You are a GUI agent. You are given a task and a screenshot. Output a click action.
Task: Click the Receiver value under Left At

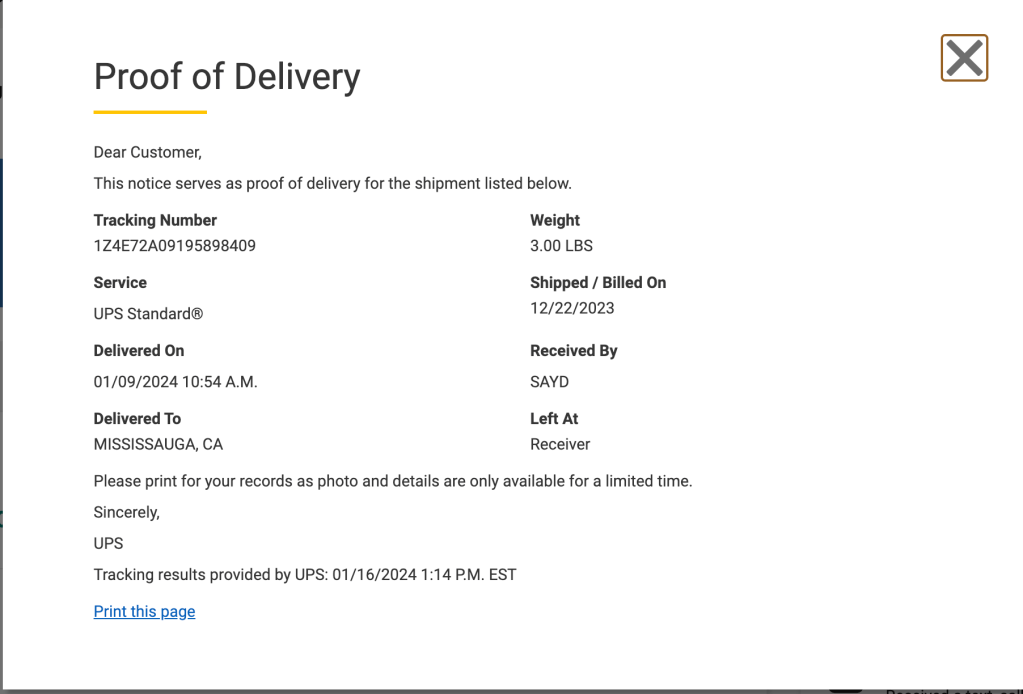click(560, 444)
